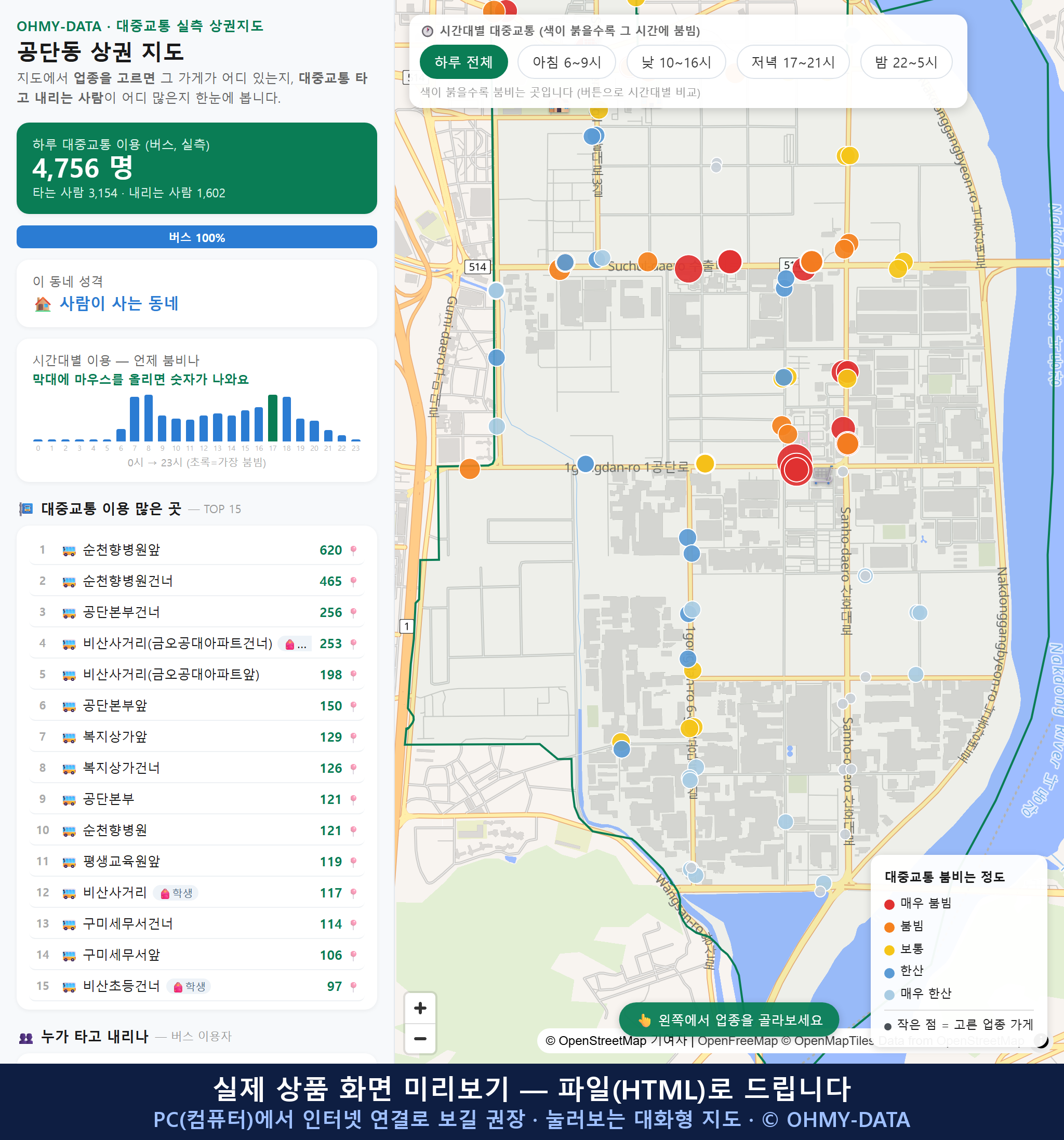Click the green 17시 peak bar in chart
Screen dimensions: 1064x1140
pyautogui.click(x=273, y=418)
